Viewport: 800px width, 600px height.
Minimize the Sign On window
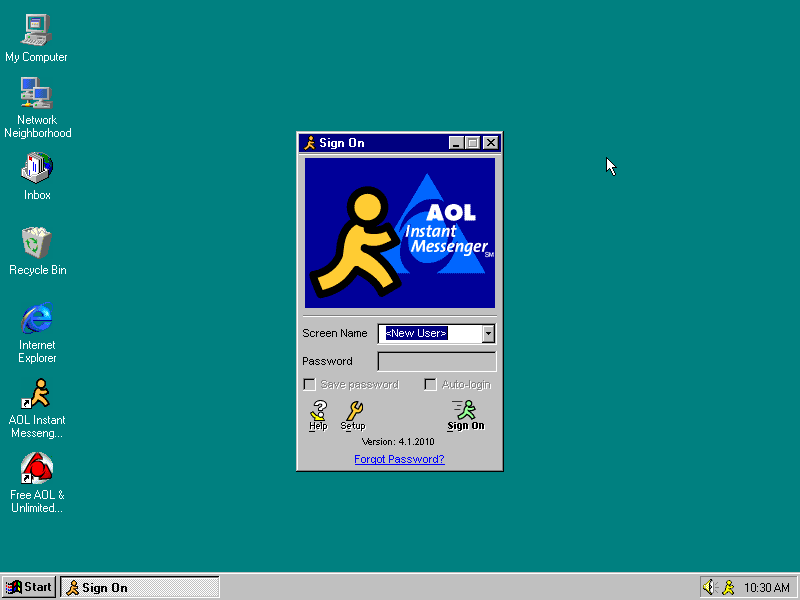(x=456, y=143)
